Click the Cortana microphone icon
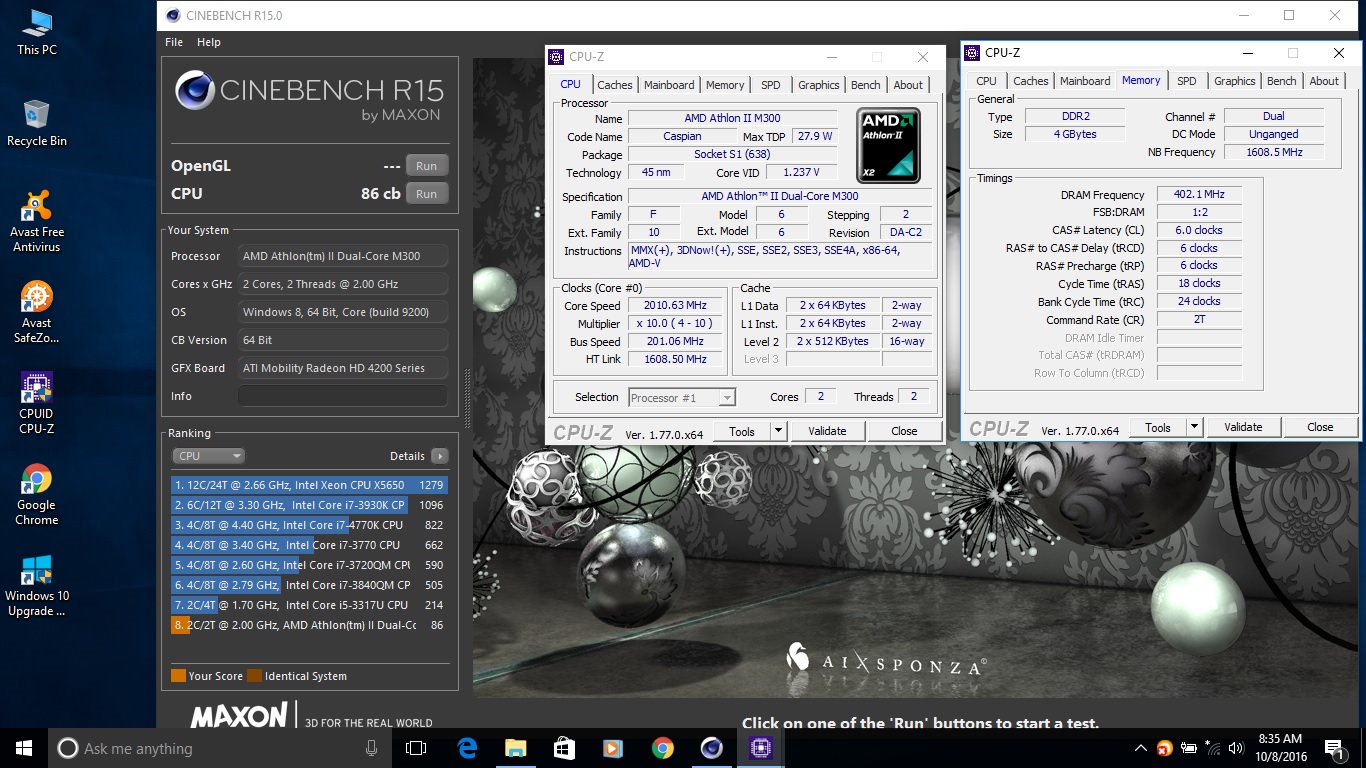1366x768 pixels. coord(372,748)
